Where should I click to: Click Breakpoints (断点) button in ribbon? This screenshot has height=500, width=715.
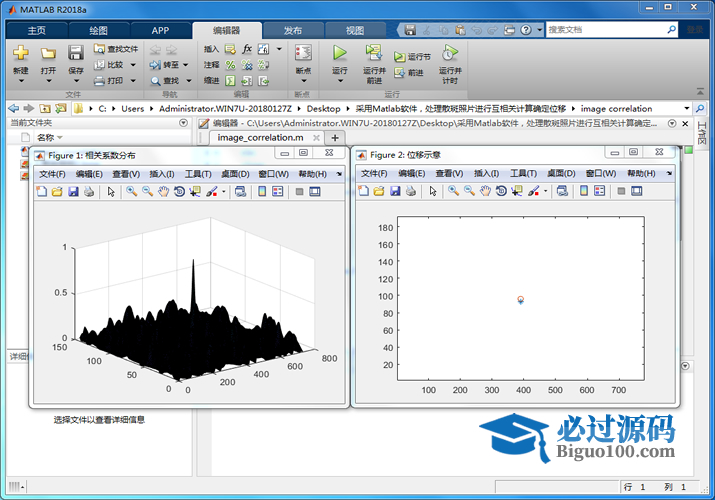(303, 58)
